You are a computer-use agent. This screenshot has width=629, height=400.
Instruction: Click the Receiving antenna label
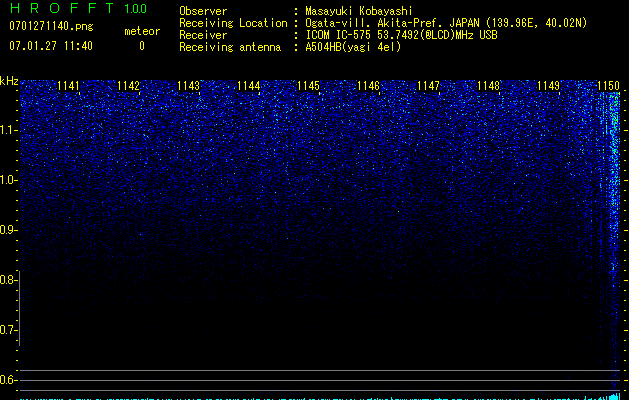tap(230, 47)
